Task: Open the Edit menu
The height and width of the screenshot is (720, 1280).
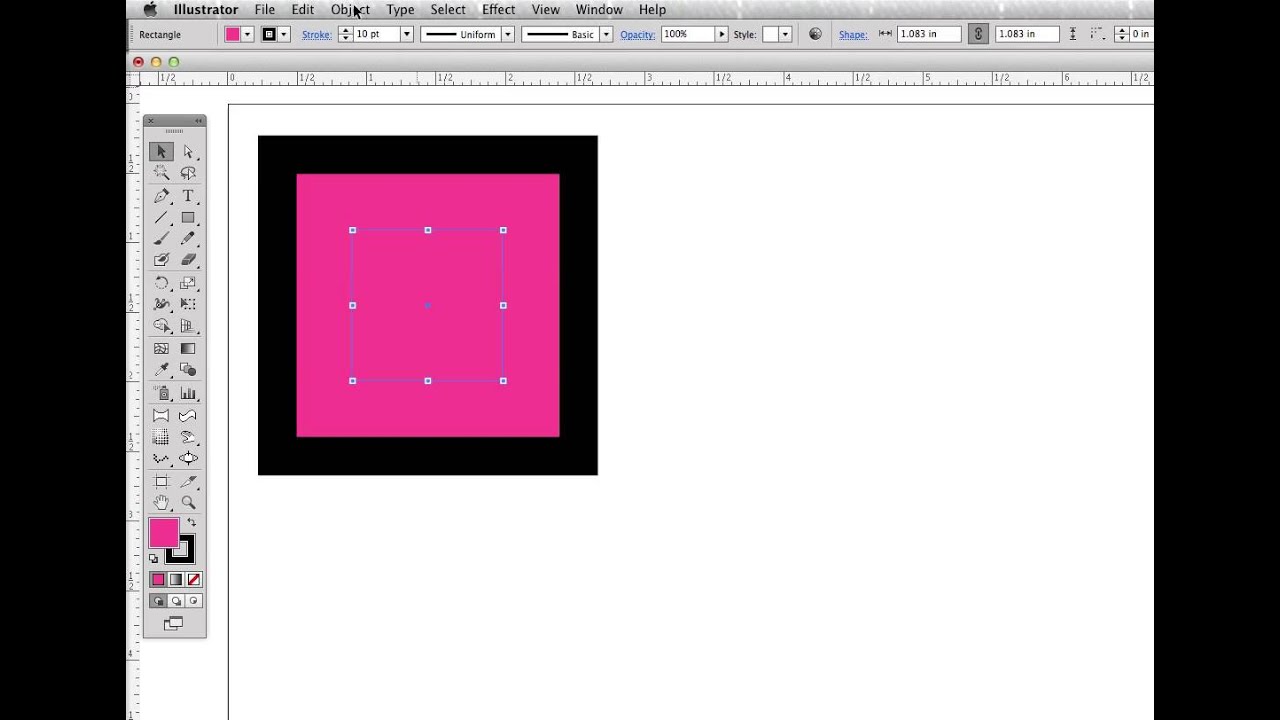Action: pyautogui.click(x=303, y=10)
